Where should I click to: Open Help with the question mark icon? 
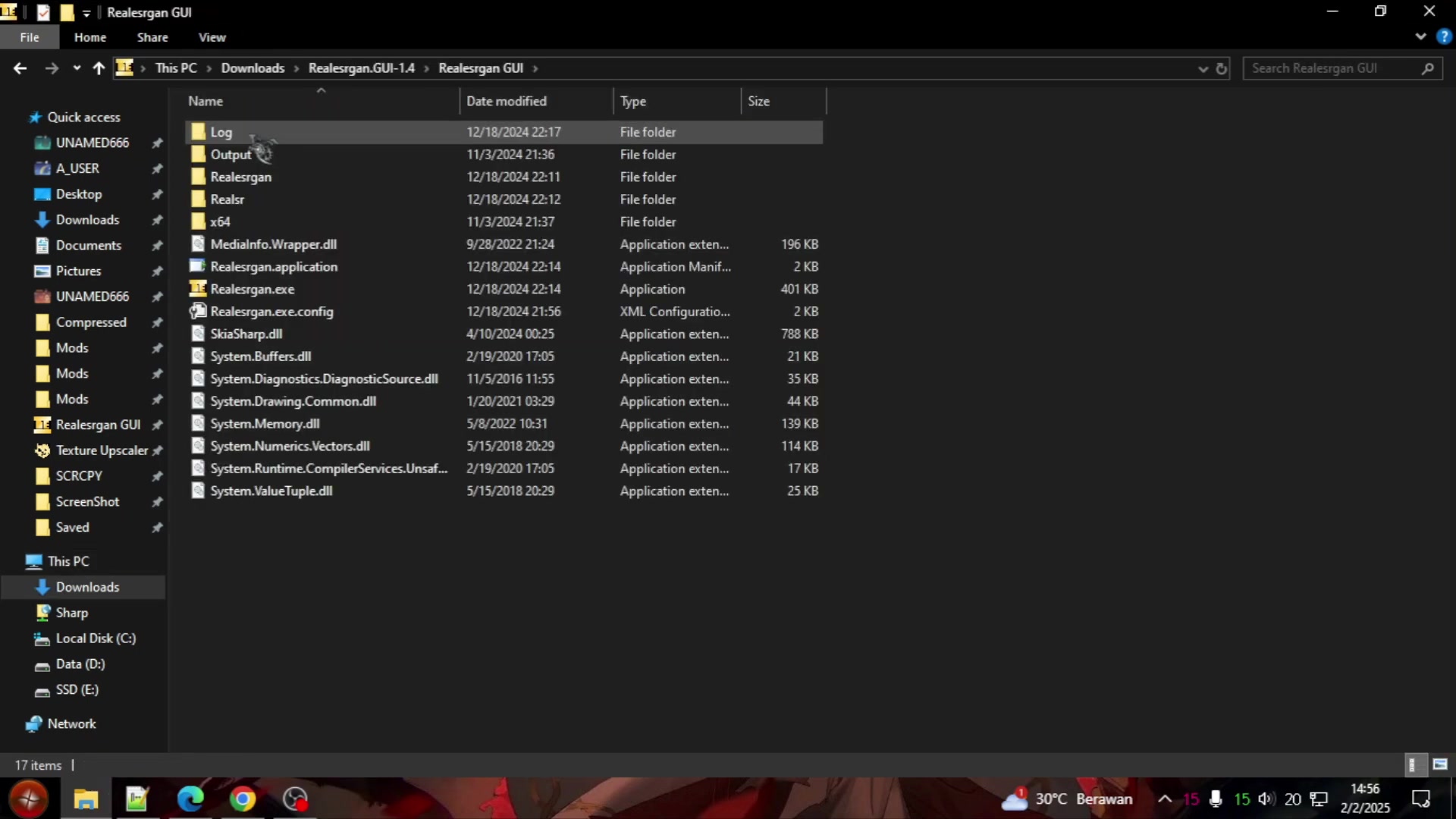(x=1444, y=37)
